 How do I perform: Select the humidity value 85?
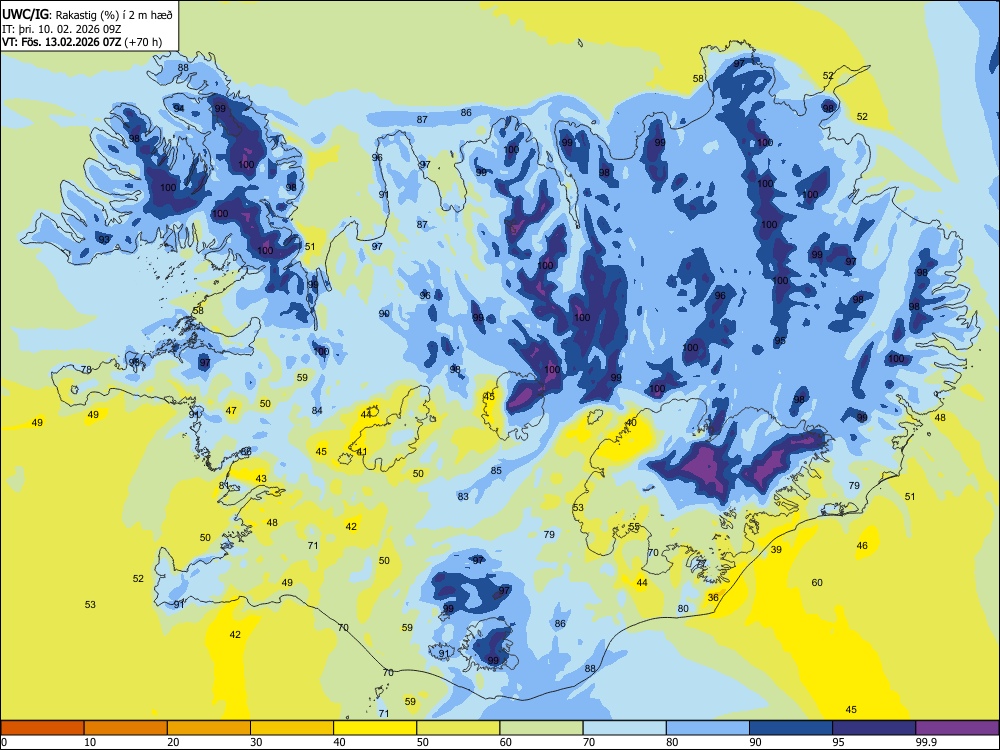coord(496,471)
